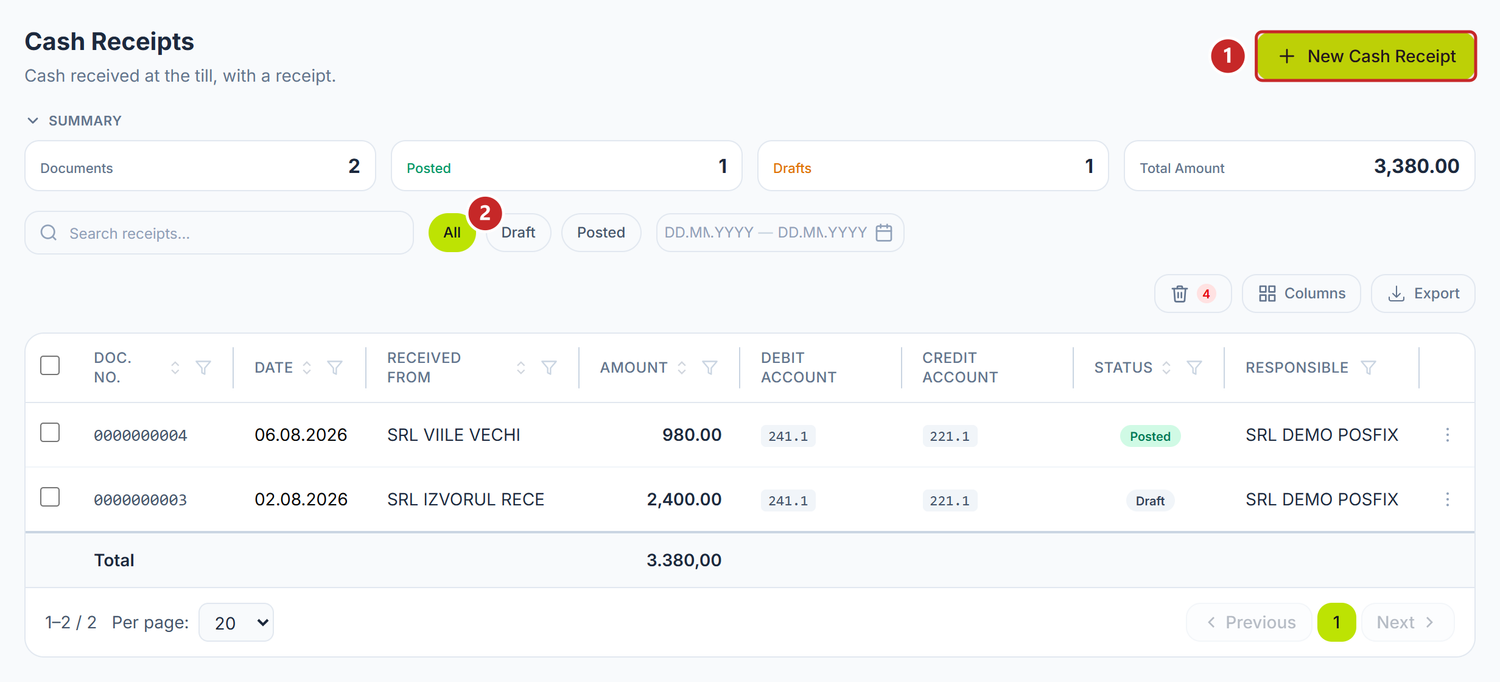Click the Debit Account column header
This screenshot has width=1500, height=682.
(799, 367)
